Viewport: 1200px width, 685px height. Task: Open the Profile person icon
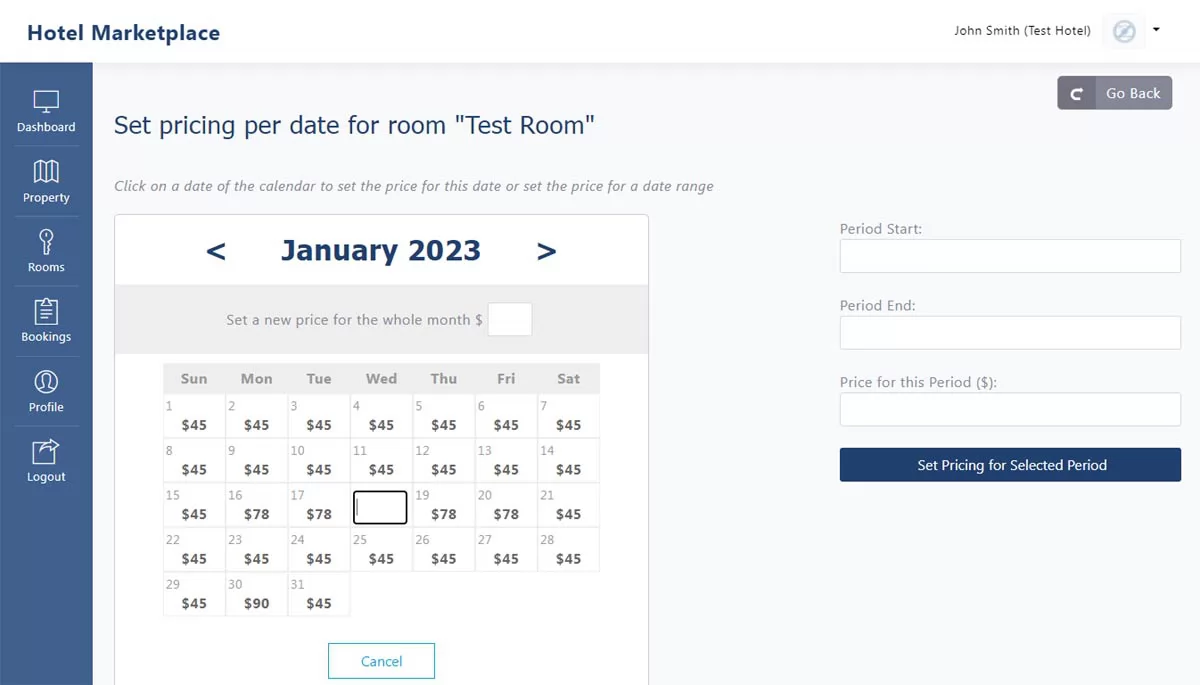click(46, 382)
